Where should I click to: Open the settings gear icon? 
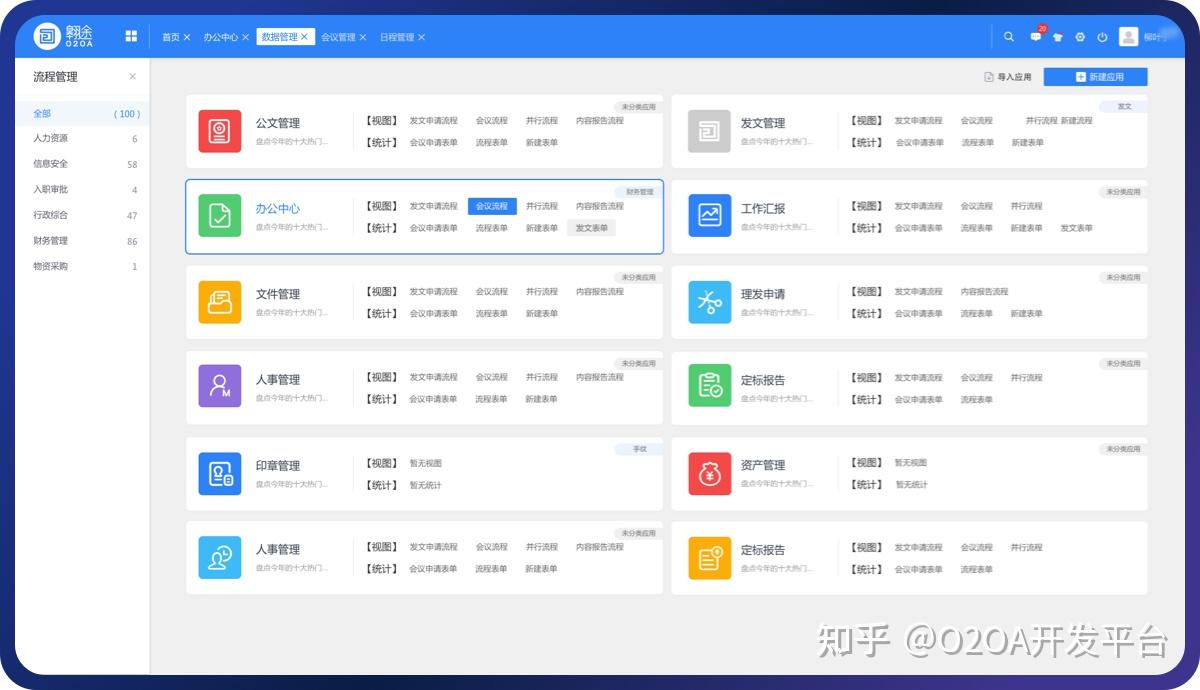pyautogui.click(x=1080, y=37)
